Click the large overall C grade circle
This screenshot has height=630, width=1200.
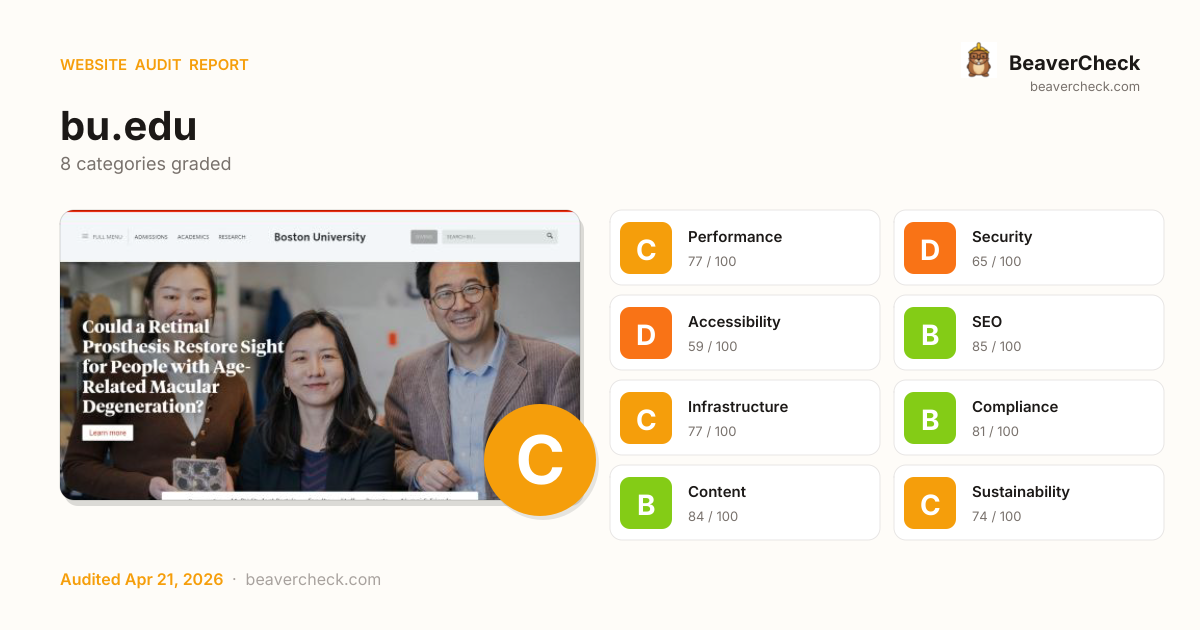[x=540, y=460]
